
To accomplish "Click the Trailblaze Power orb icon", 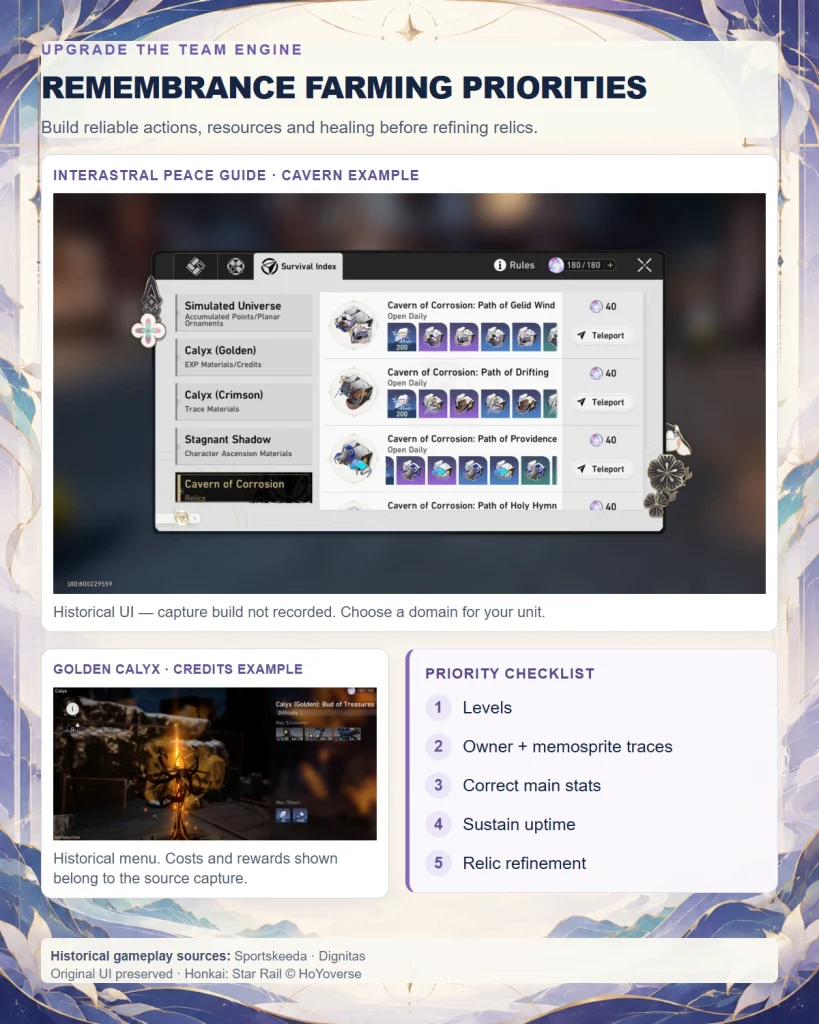I will [556, 265].
